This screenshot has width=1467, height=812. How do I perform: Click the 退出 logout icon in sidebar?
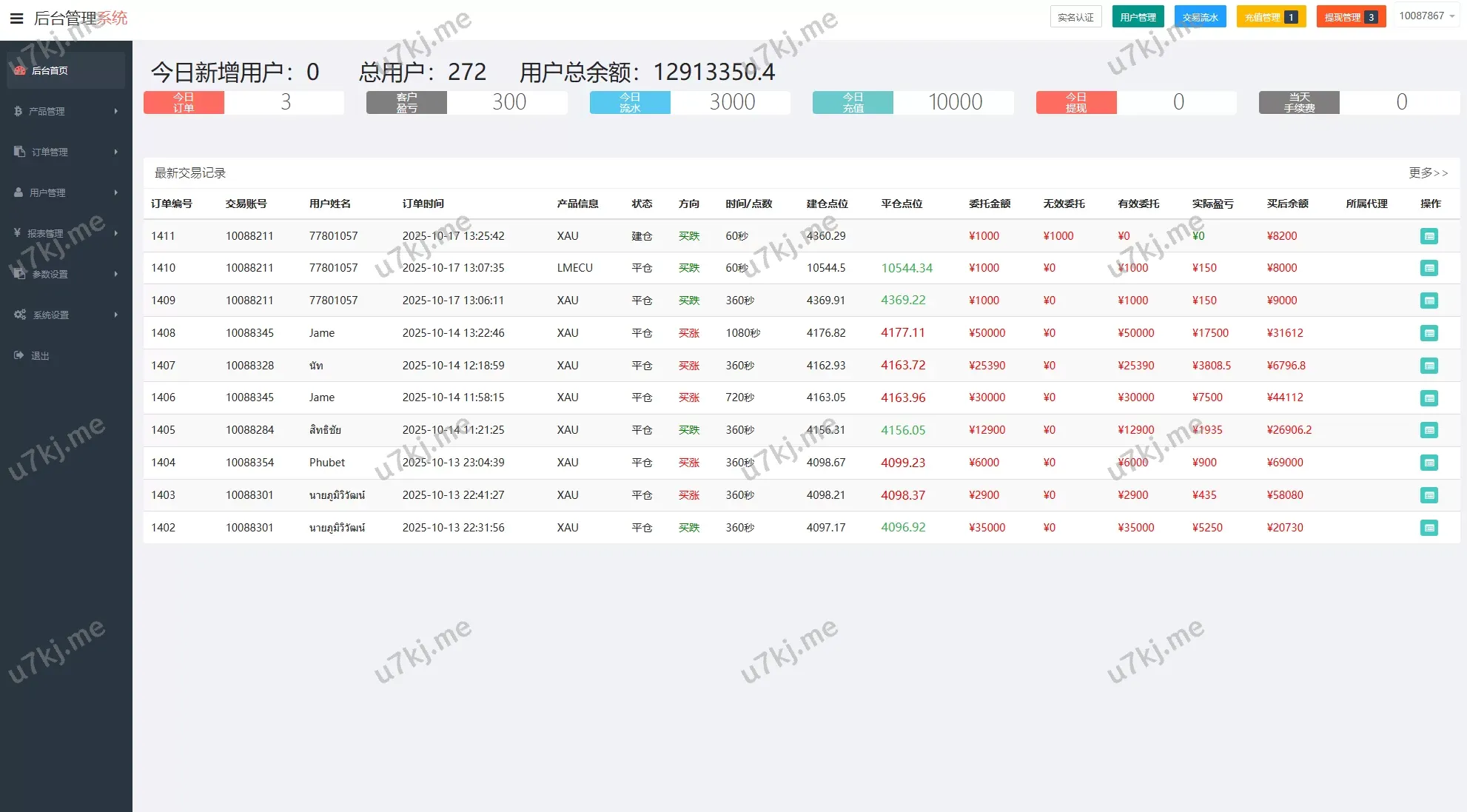point(19,355)
